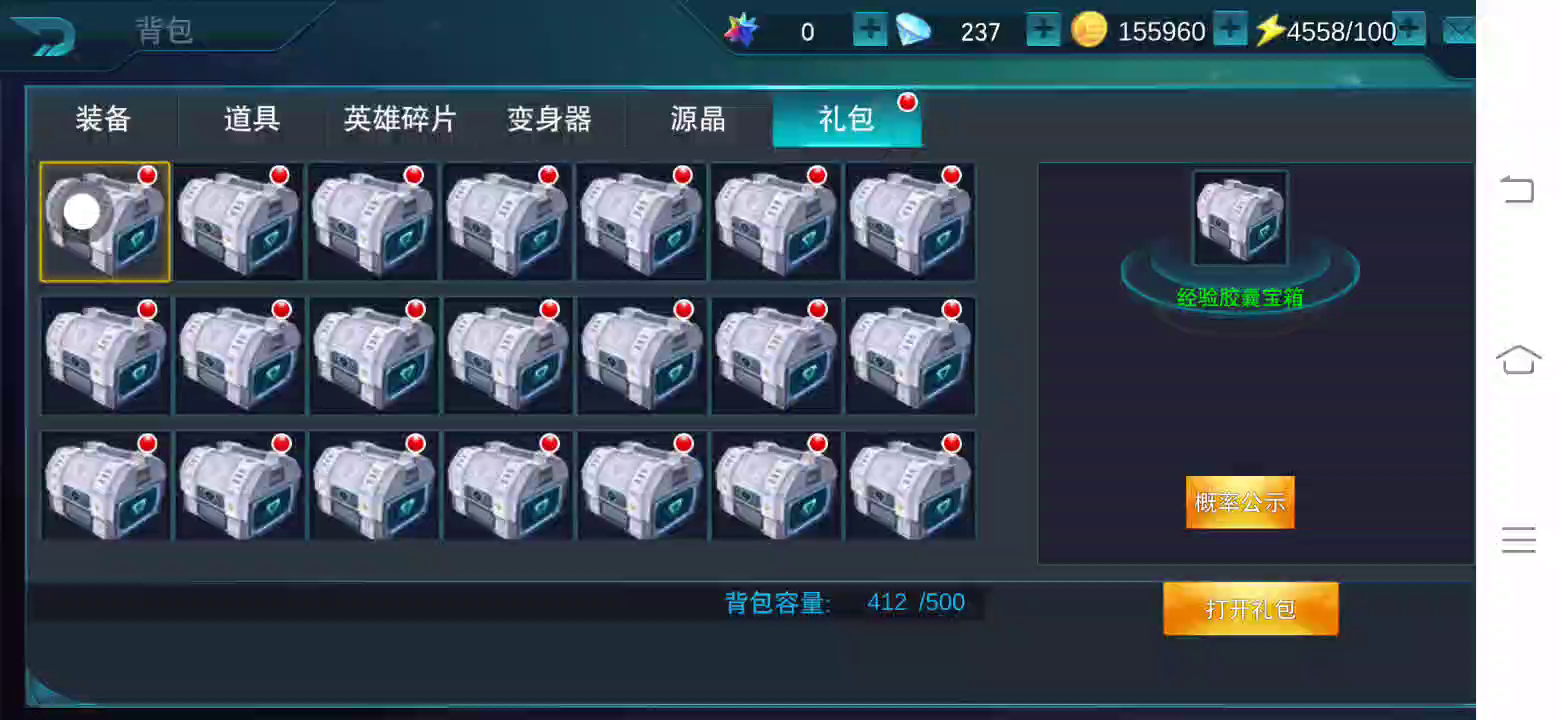
Task: Switch to the 道具 tab
Action: click(252, 119)
